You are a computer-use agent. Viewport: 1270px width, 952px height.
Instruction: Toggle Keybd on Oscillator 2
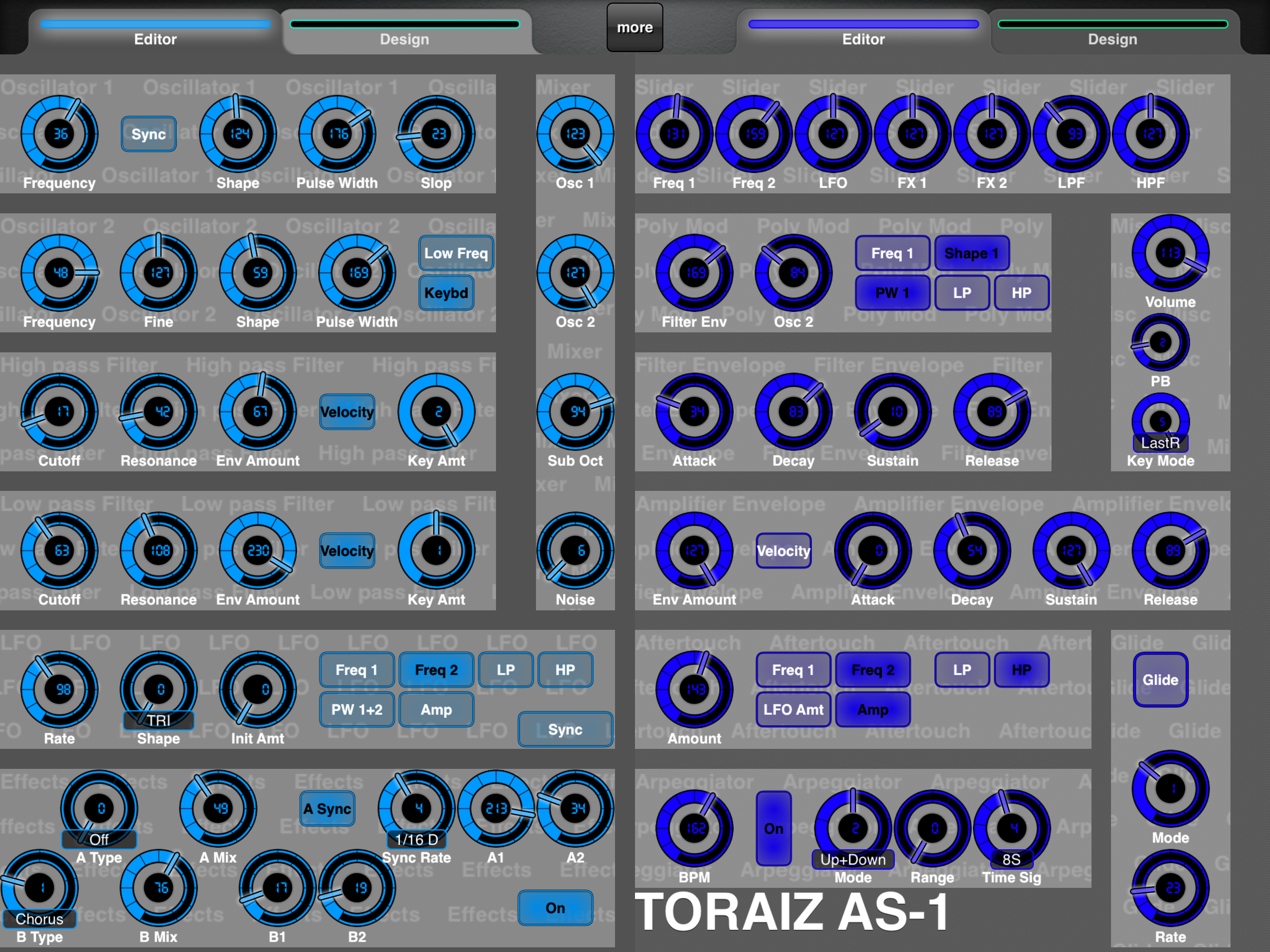(446, 293)
